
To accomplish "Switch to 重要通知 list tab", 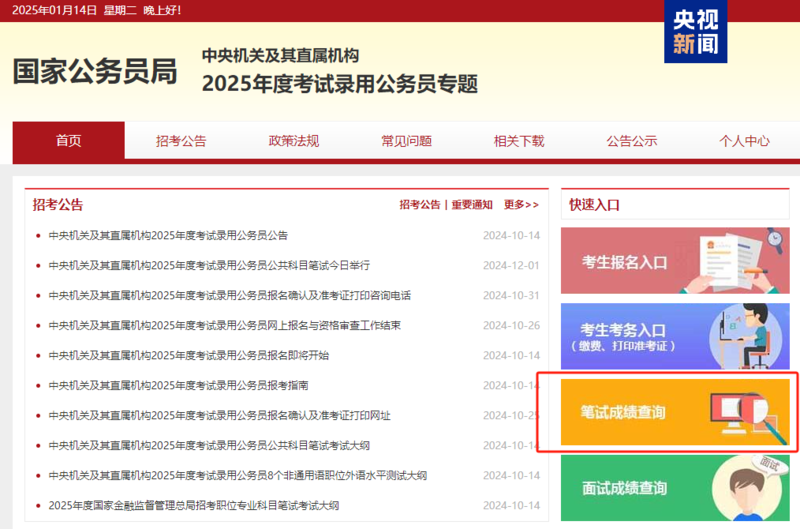I will tap(471, 205).
